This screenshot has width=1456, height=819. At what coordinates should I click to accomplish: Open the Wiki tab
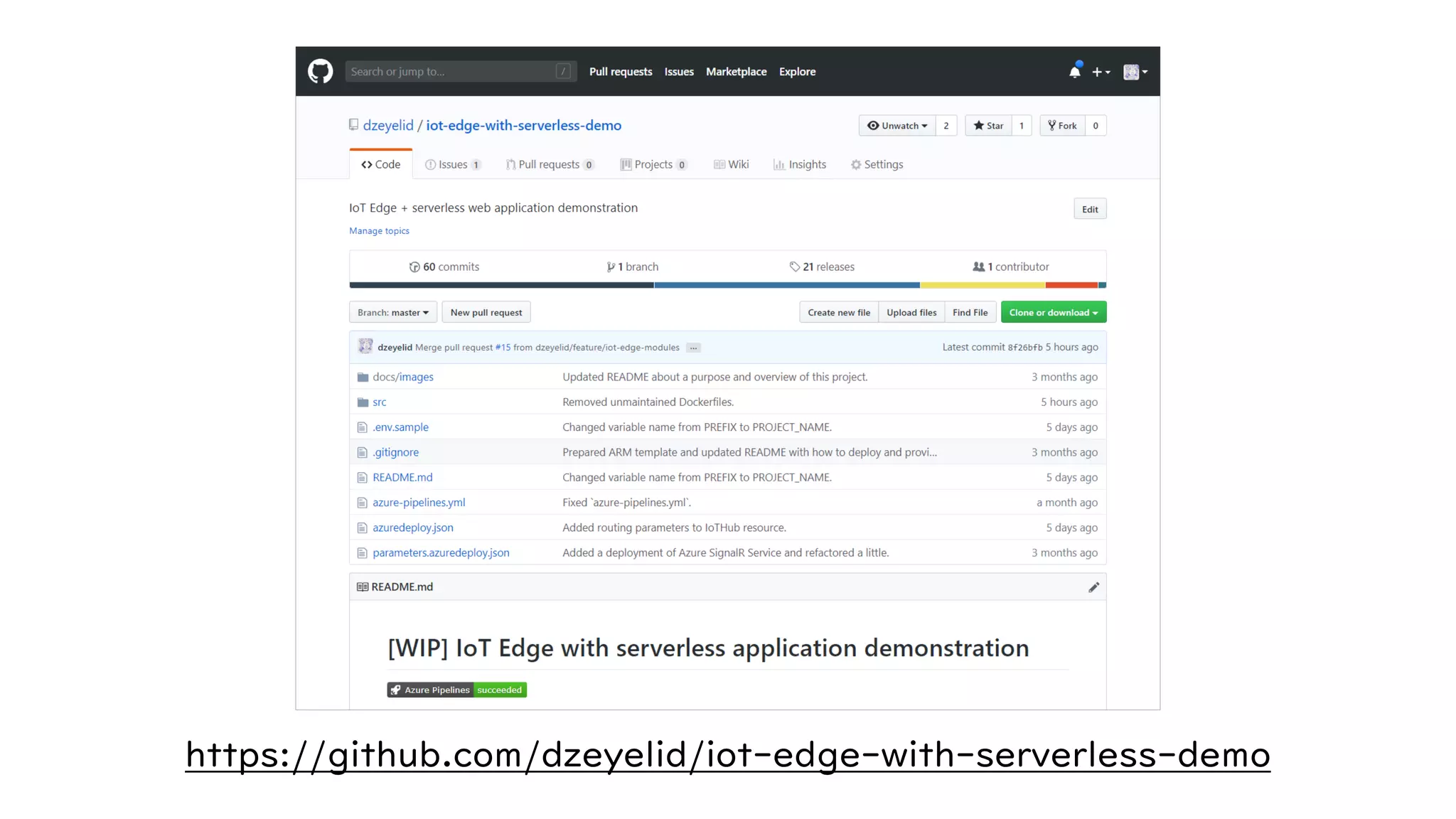[x=731, y=164]
